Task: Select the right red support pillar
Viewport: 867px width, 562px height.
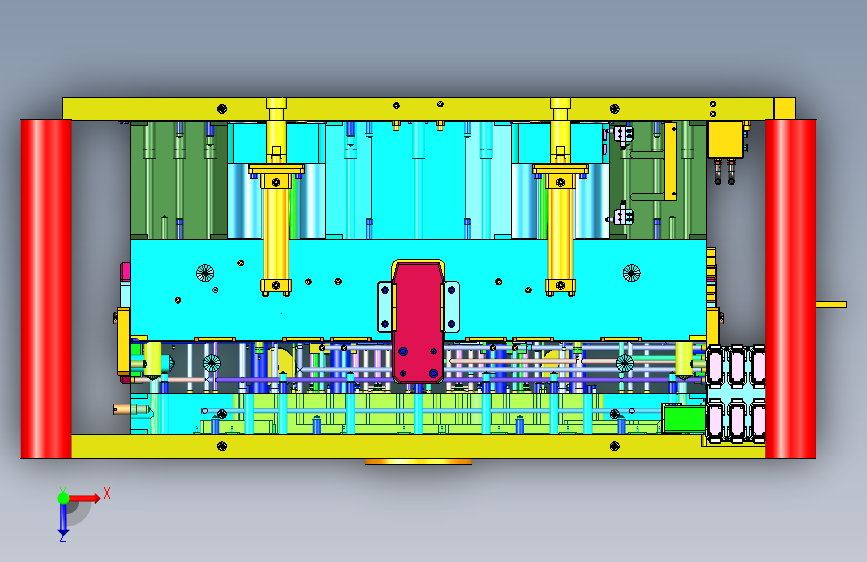Action: point(791,289)
